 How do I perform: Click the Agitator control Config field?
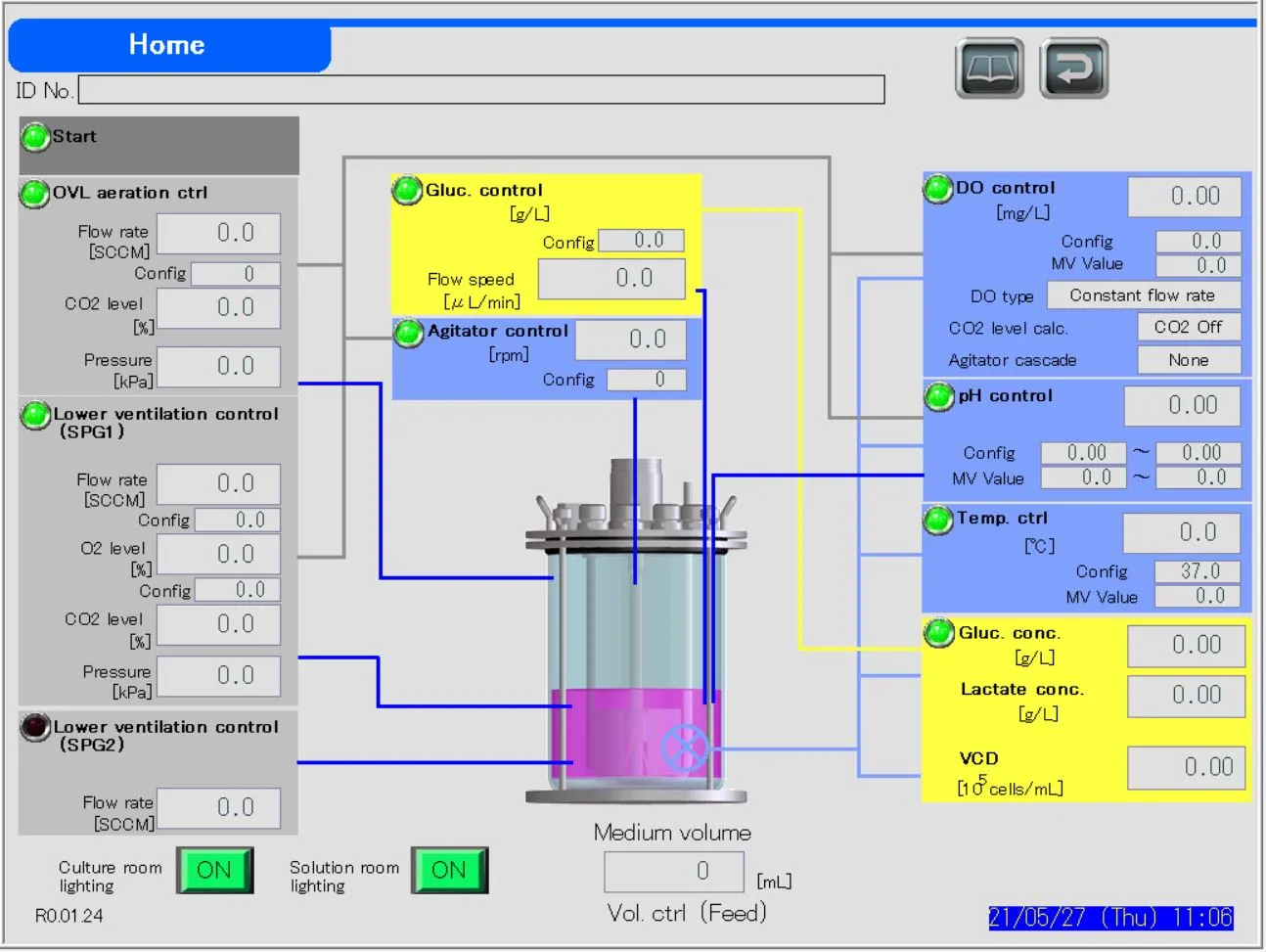coord(647,380)
